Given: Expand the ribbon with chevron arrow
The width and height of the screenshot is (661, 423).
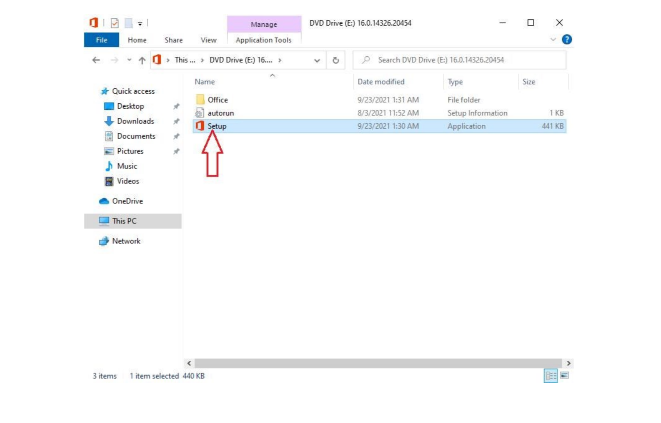Looking at the screenshot, I should [553, 40].
